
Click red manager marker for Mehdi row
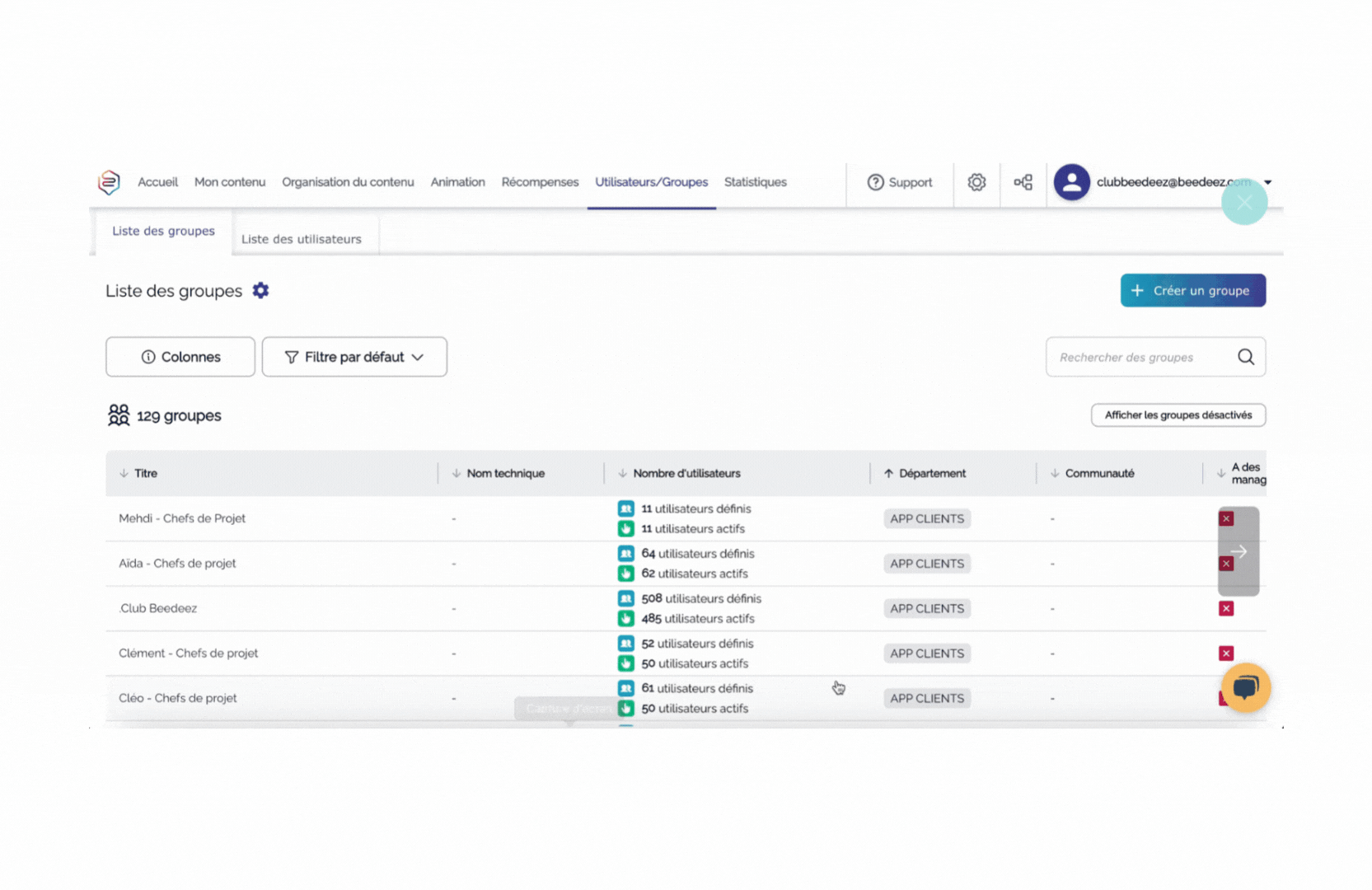(x=1226, y=518)
